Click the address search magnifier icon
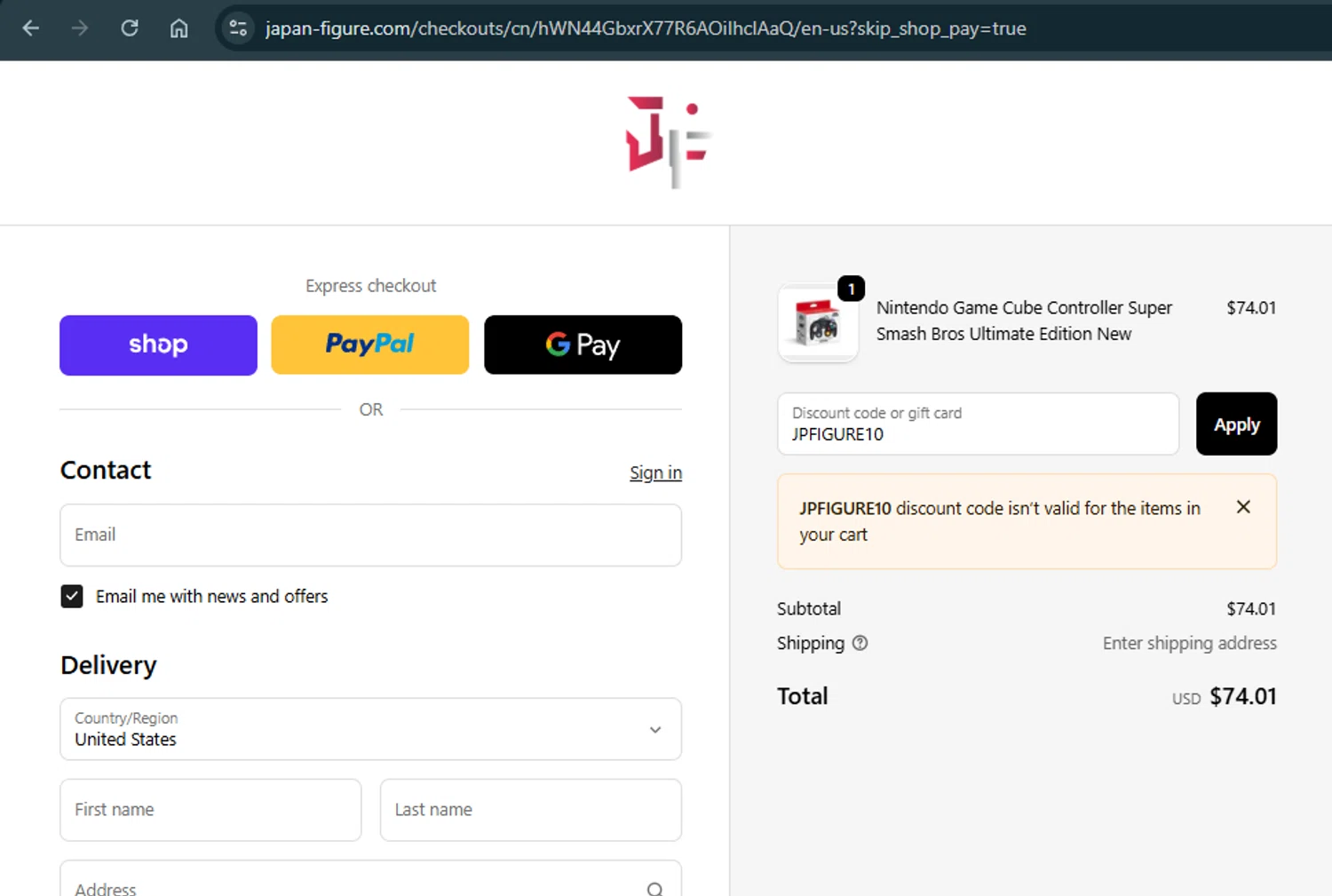Screen dimensions: 1332x896 (x=654, y=888)
